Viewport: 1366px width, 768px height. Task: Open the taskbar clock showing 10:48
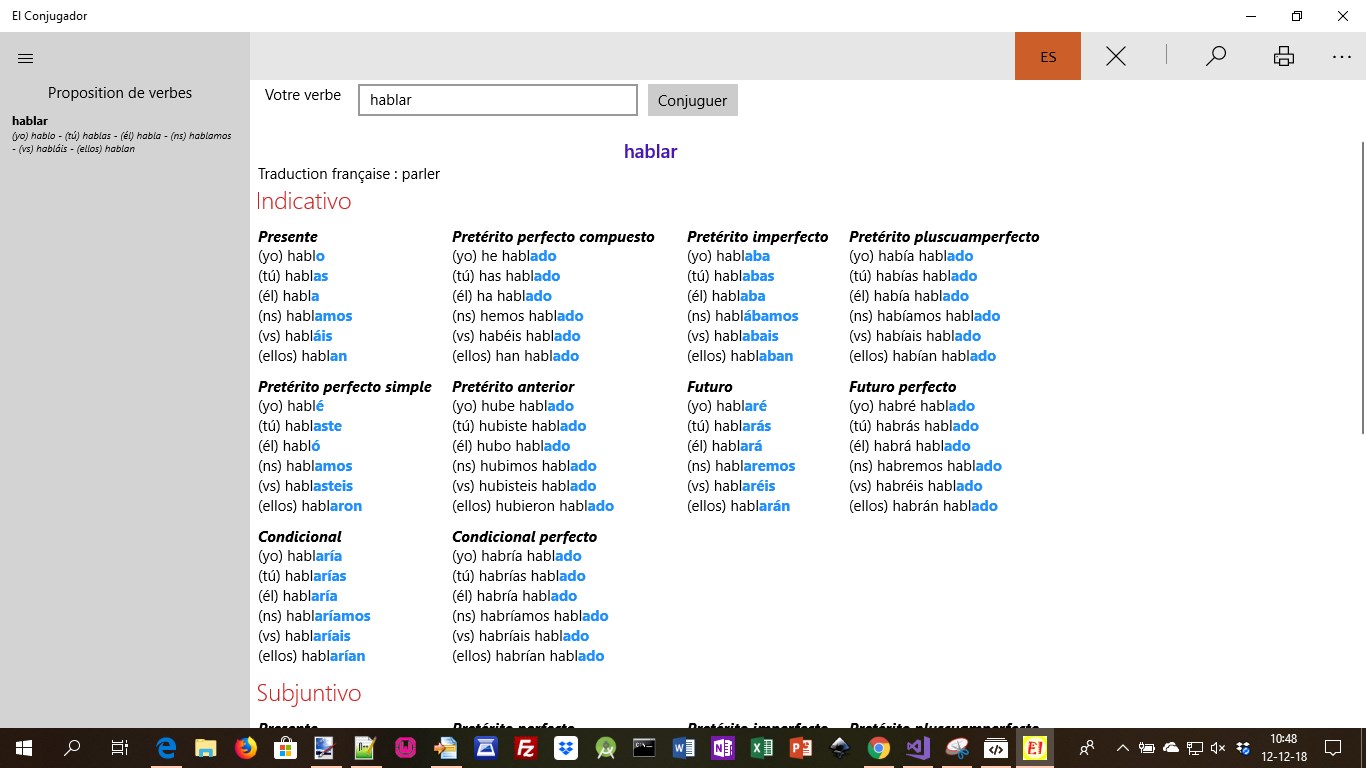(1283, 748)
